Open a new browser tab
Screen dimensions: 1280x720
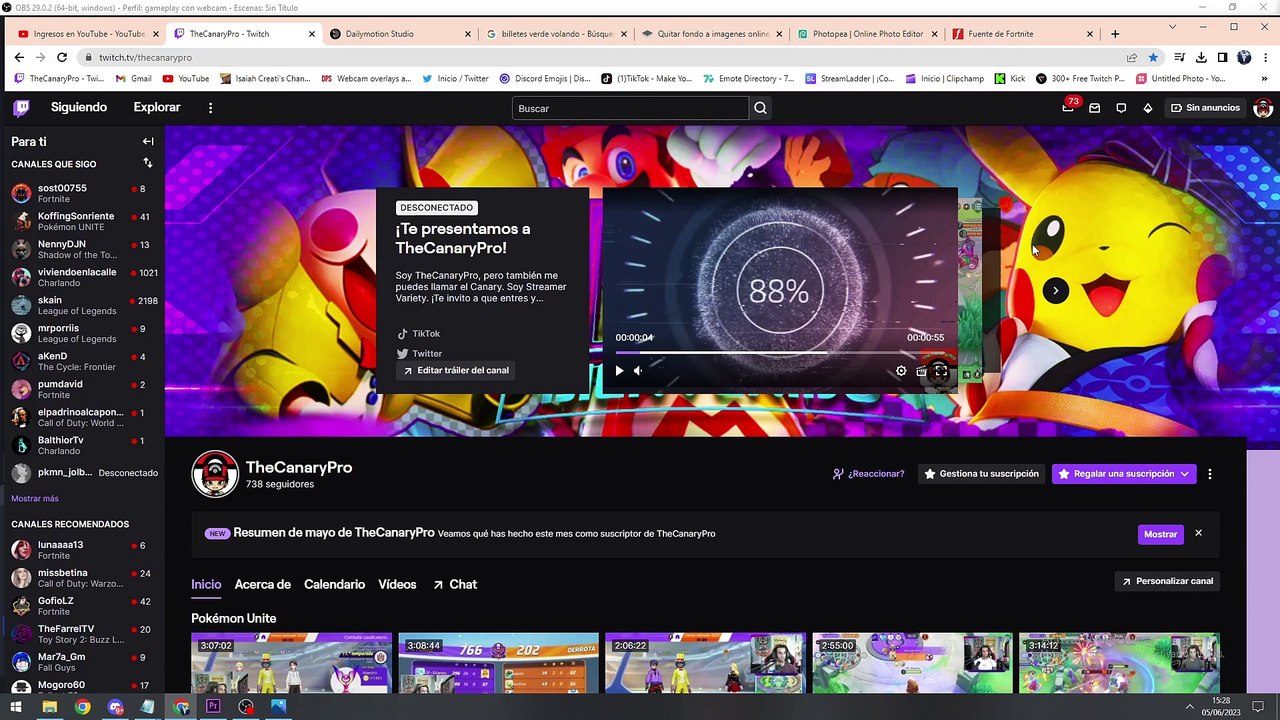1115,34
